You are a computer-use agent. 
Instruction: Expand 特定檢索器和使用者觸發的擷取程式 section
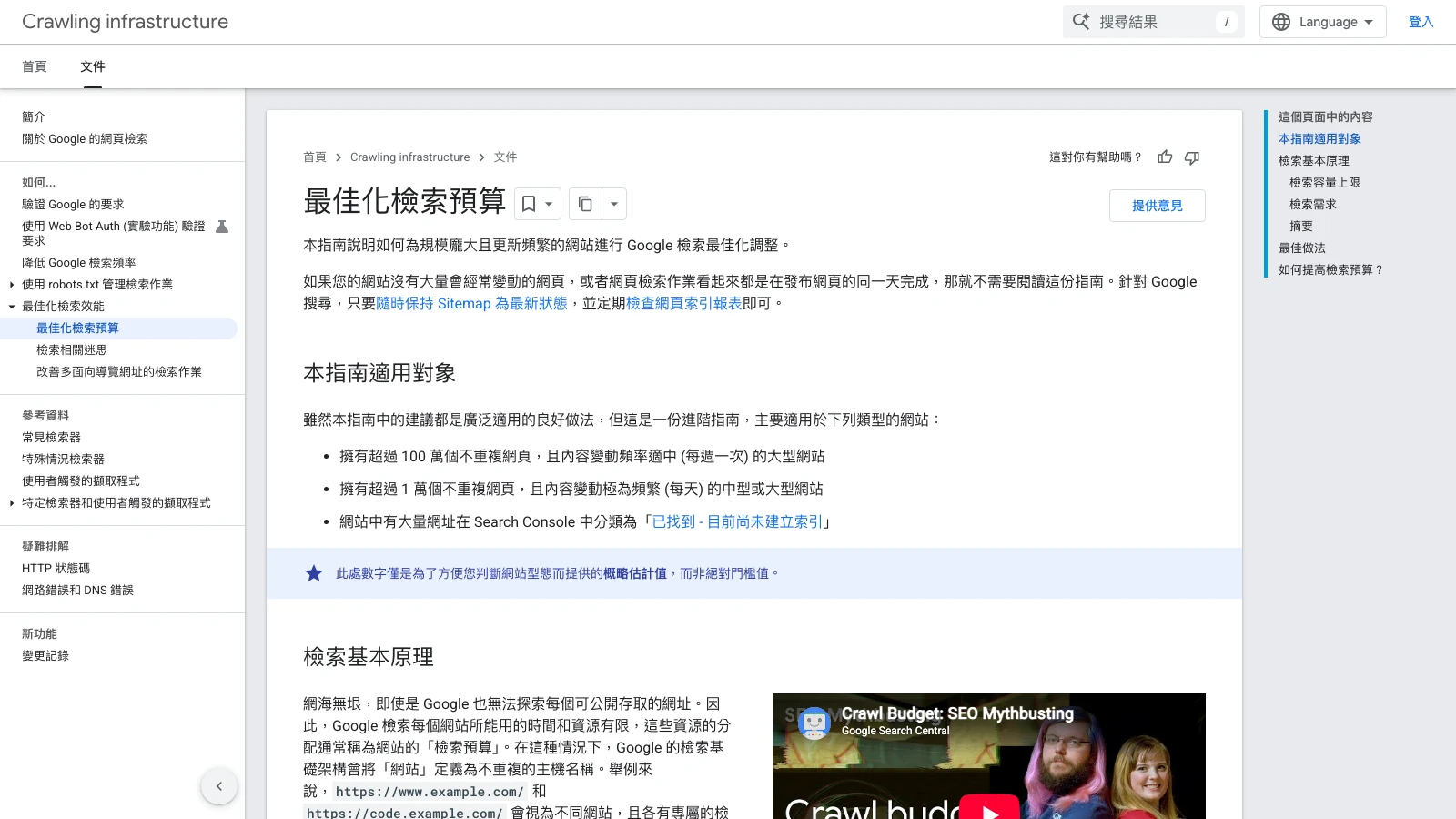pyautogui.click(x=12, y=503)
